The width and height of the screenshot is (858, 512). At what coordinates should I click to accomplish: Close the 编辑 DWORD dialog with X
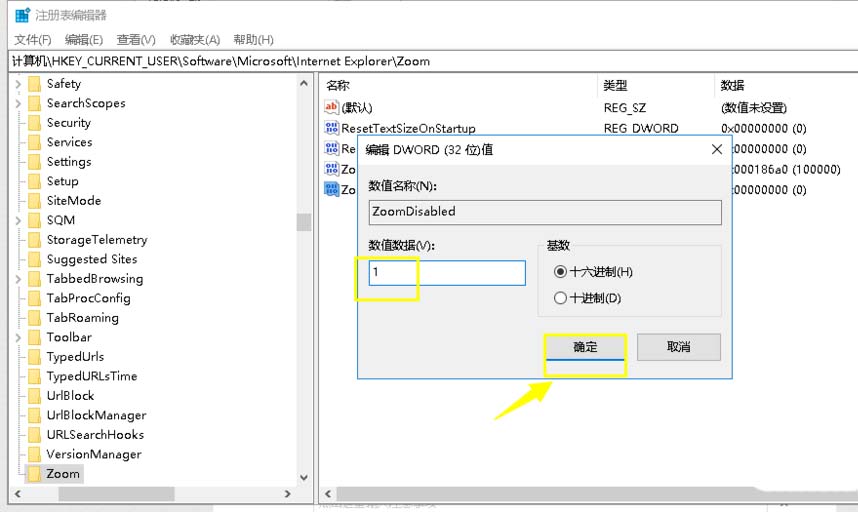click(x=717, y=149)
